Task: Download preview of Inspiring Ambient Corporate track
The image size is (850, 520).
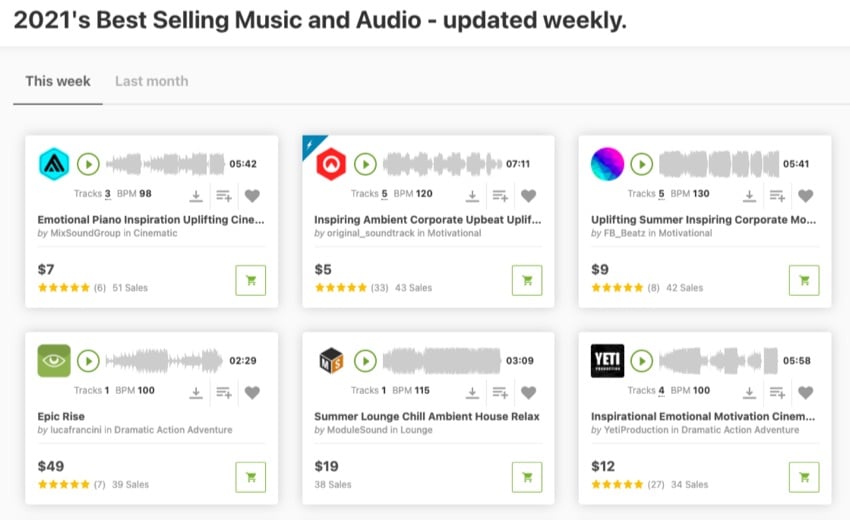Action: tap(472, 196)
